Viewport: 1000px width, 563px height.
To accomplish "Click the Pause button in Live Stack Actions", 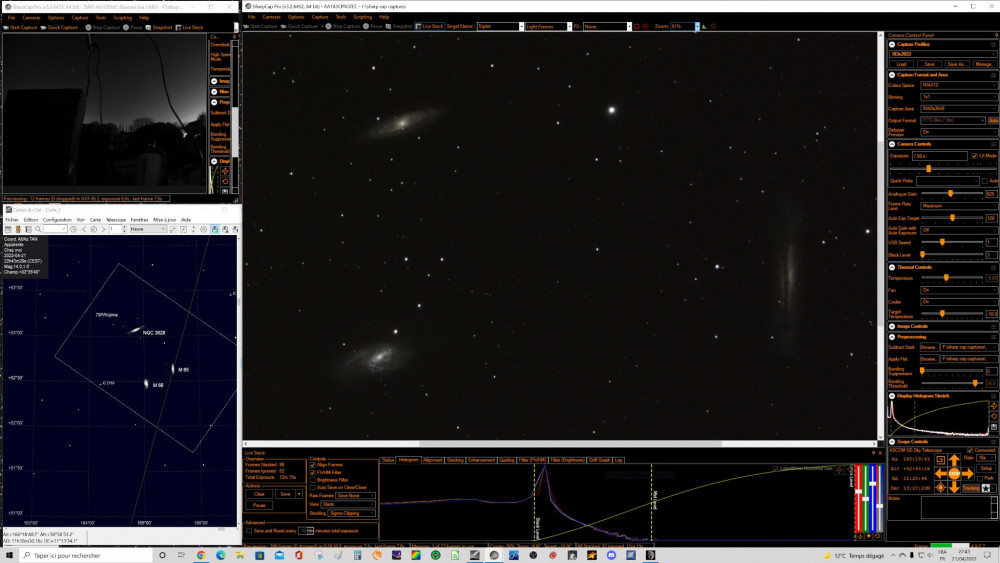I will pos(259,505).
